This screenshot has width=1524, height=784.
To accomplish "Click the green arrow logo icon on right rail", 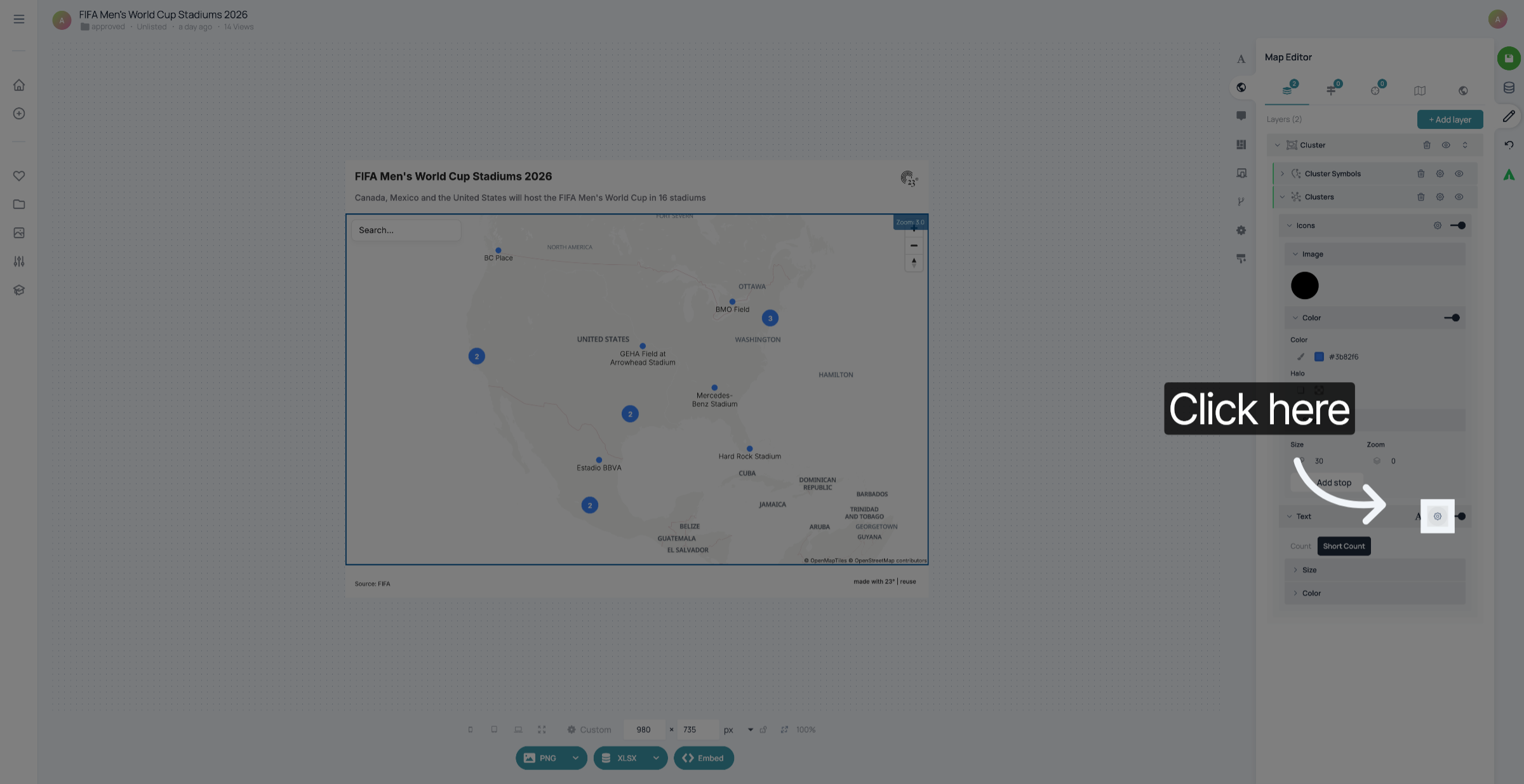I will (1509, 175).
